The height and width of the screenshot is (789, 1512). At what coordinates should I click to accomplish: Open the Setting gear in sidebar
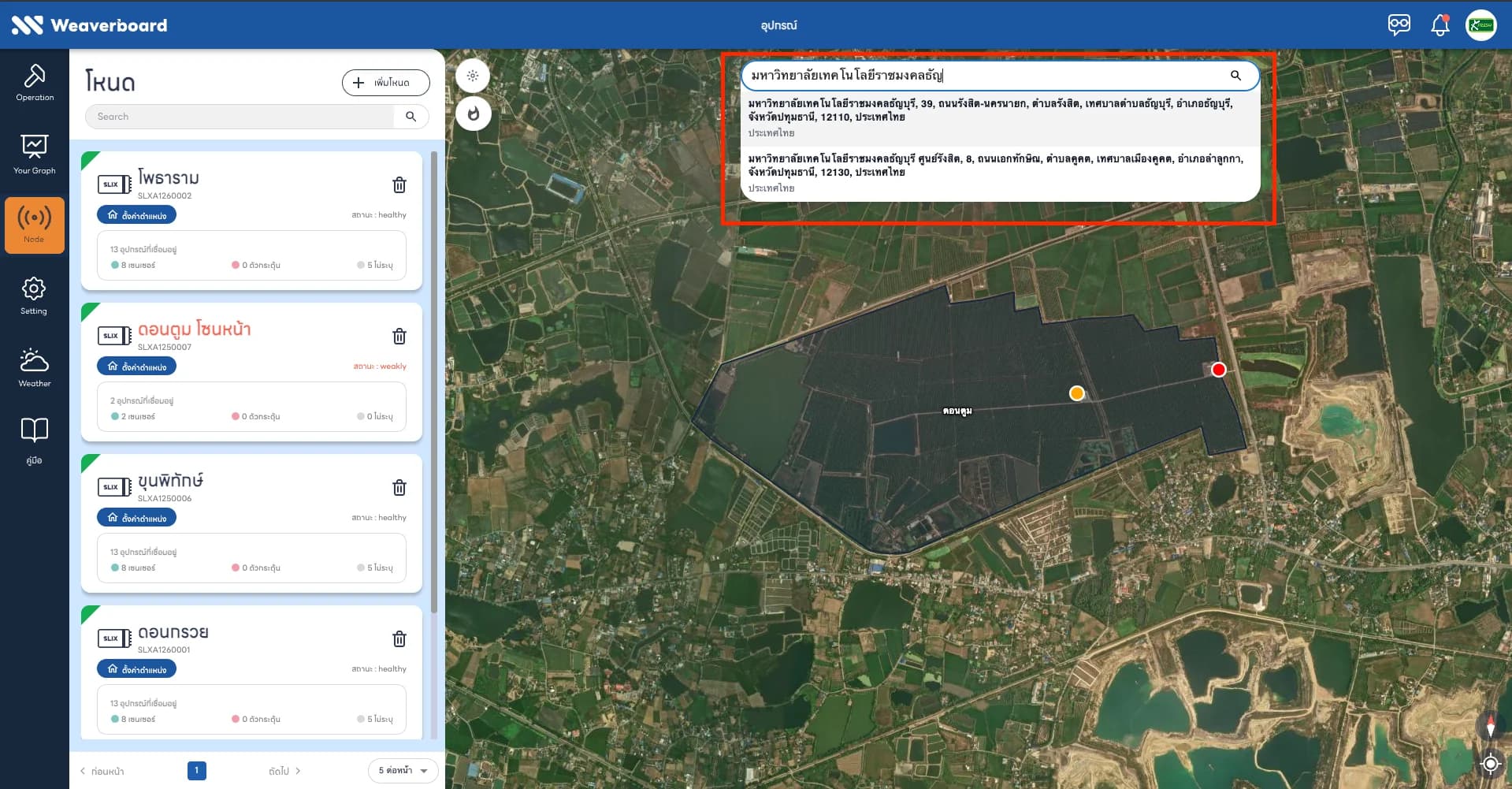[34, 296]
